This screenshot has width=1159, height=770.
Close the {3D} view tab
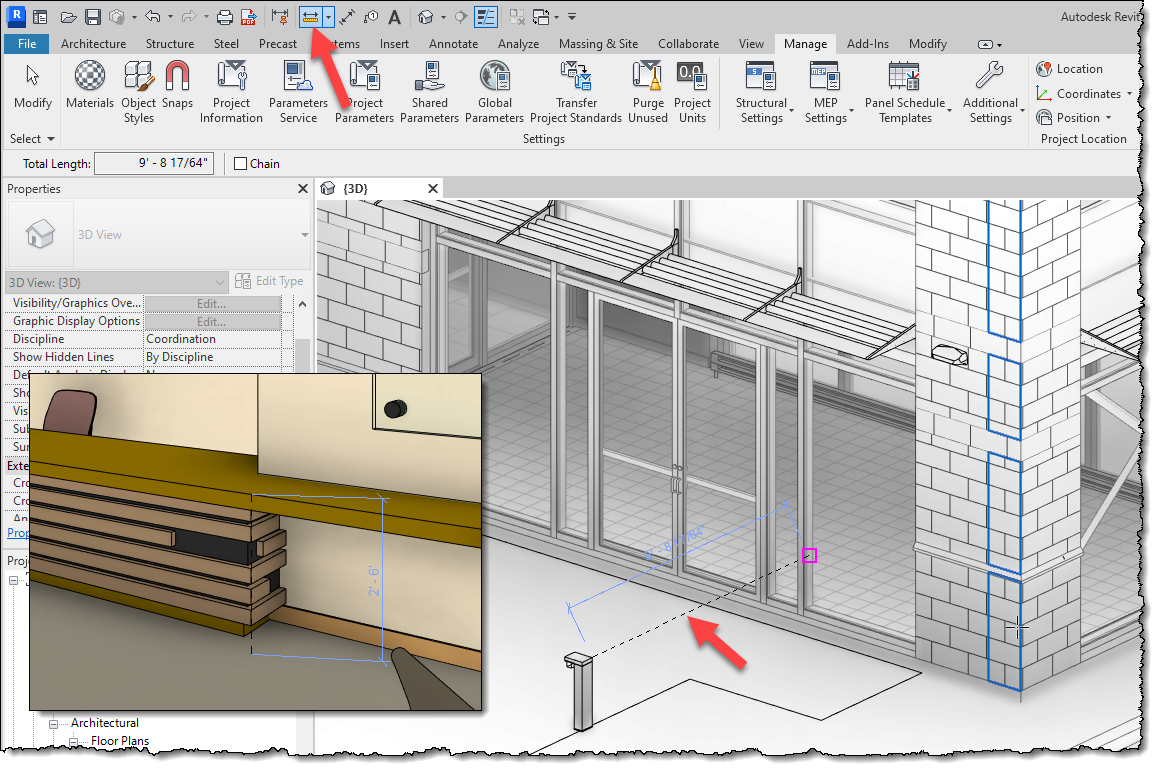tap(433, 188)
